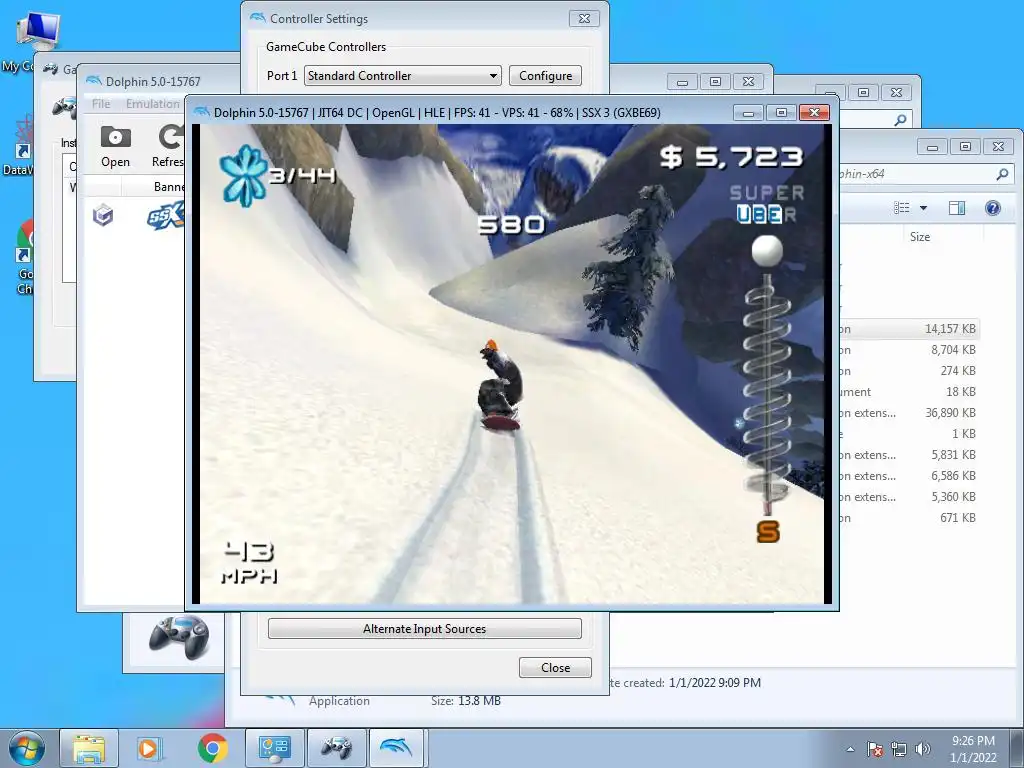The height and width of the screenshot is (768, 1024).
Task: Switch to Game Controllers taskbar item
Action: (336, 748)
